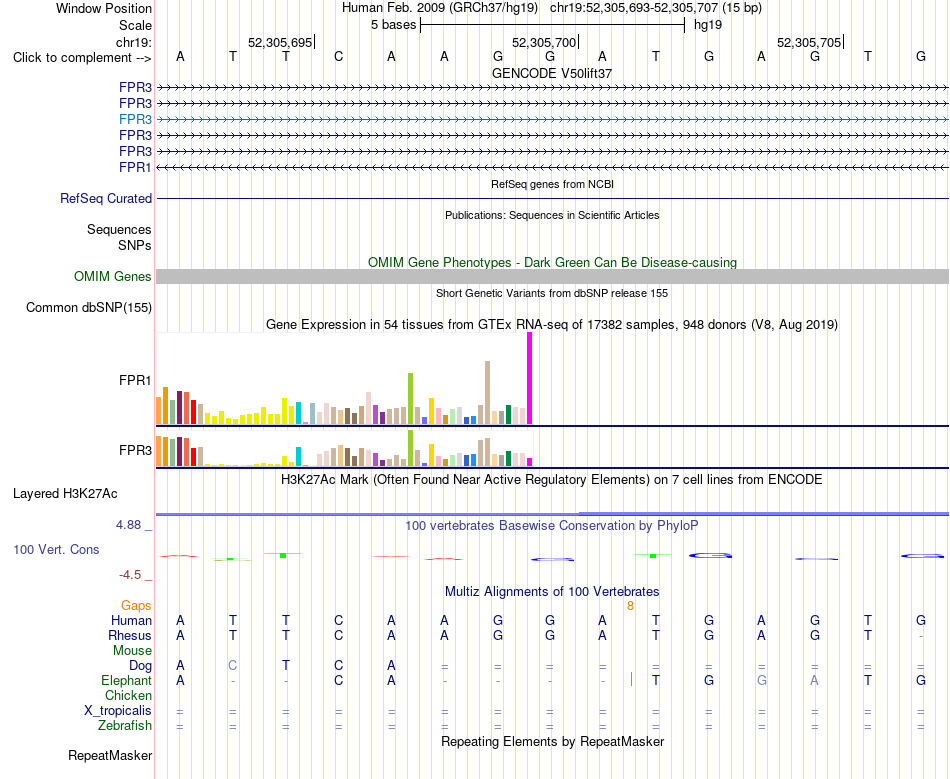Click the 'Click to complement -->' label
The height and width of the screenshot is (779, 950).
click(x=82, y=58)
